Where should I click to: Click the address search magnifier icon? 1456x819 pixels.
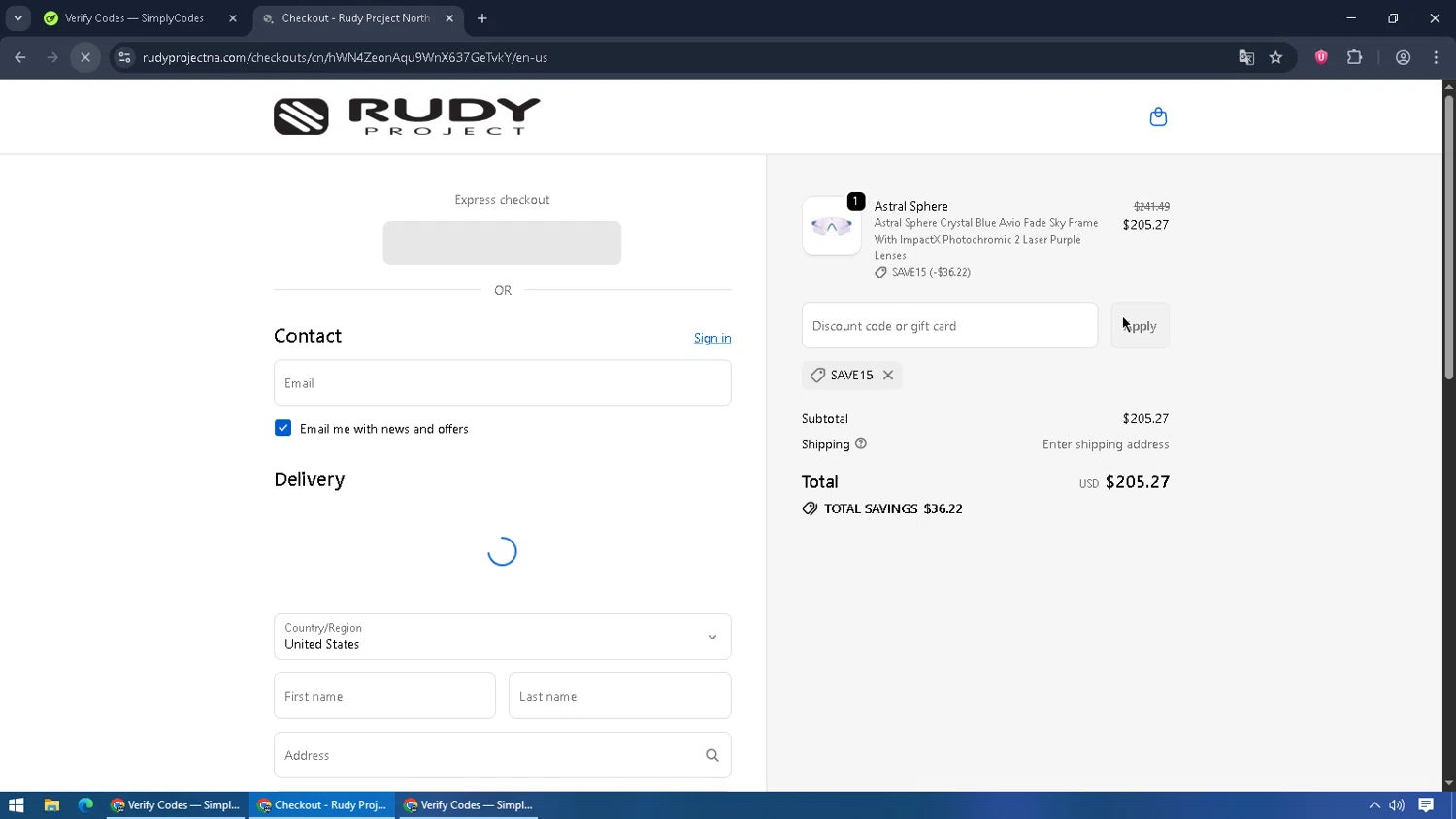click(x=711, y=755)
